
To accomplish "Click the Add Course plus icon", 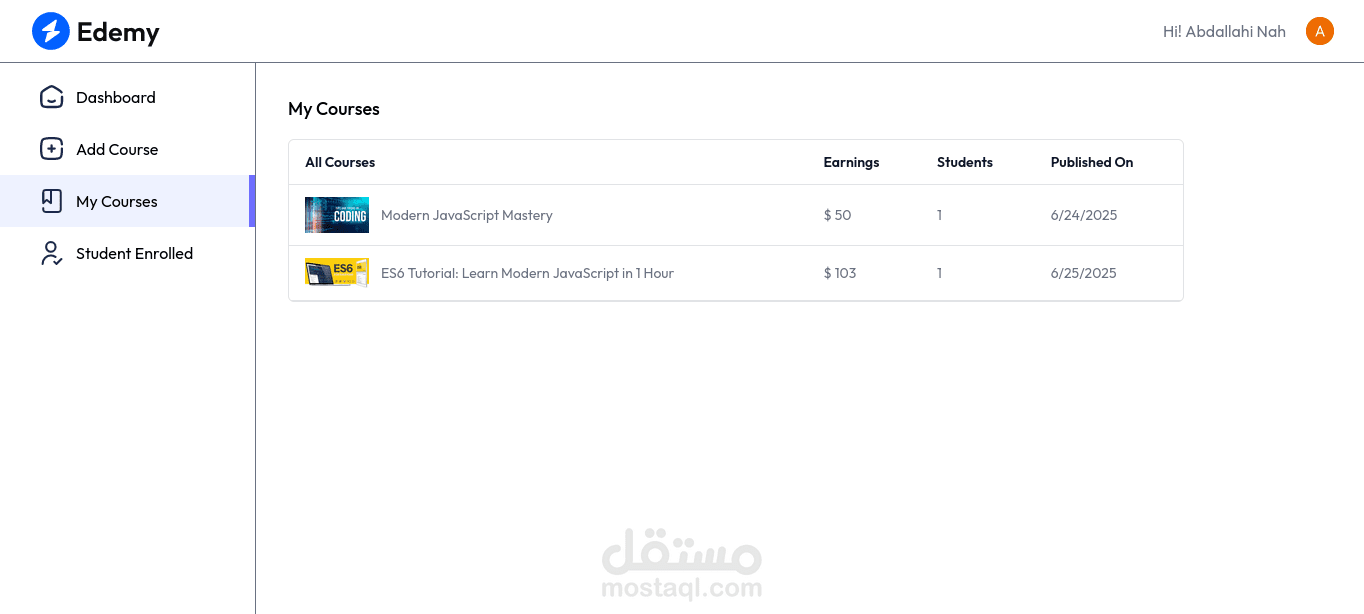I will pos(51,149).
